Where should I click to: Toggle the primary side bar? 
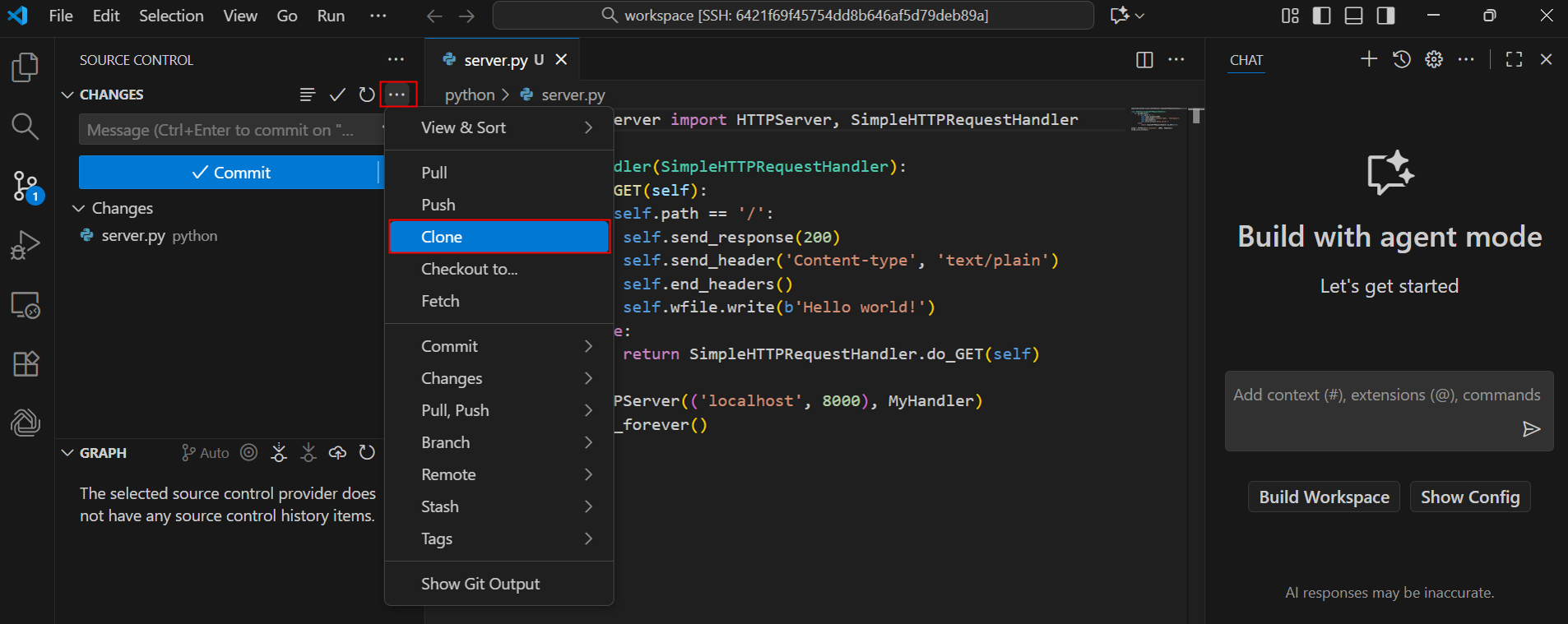click(x=1322, y=16)
